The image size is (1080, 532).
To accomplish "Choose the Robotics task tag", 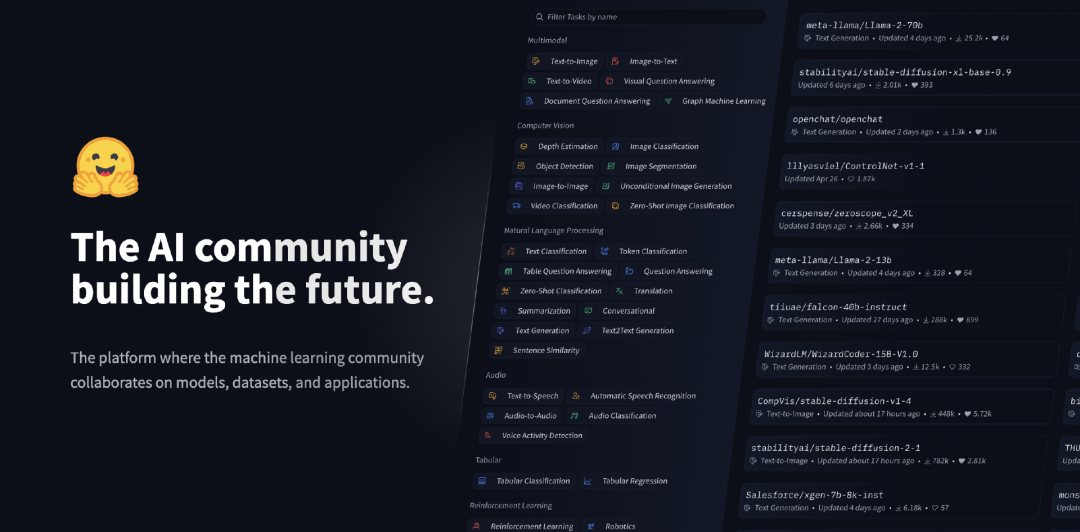I will pos(611,526).
